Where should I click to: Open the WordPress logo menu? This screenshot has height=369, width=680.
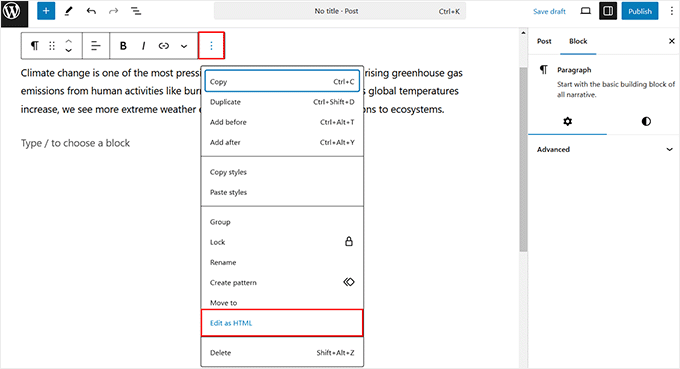click(x=14, y=13)
